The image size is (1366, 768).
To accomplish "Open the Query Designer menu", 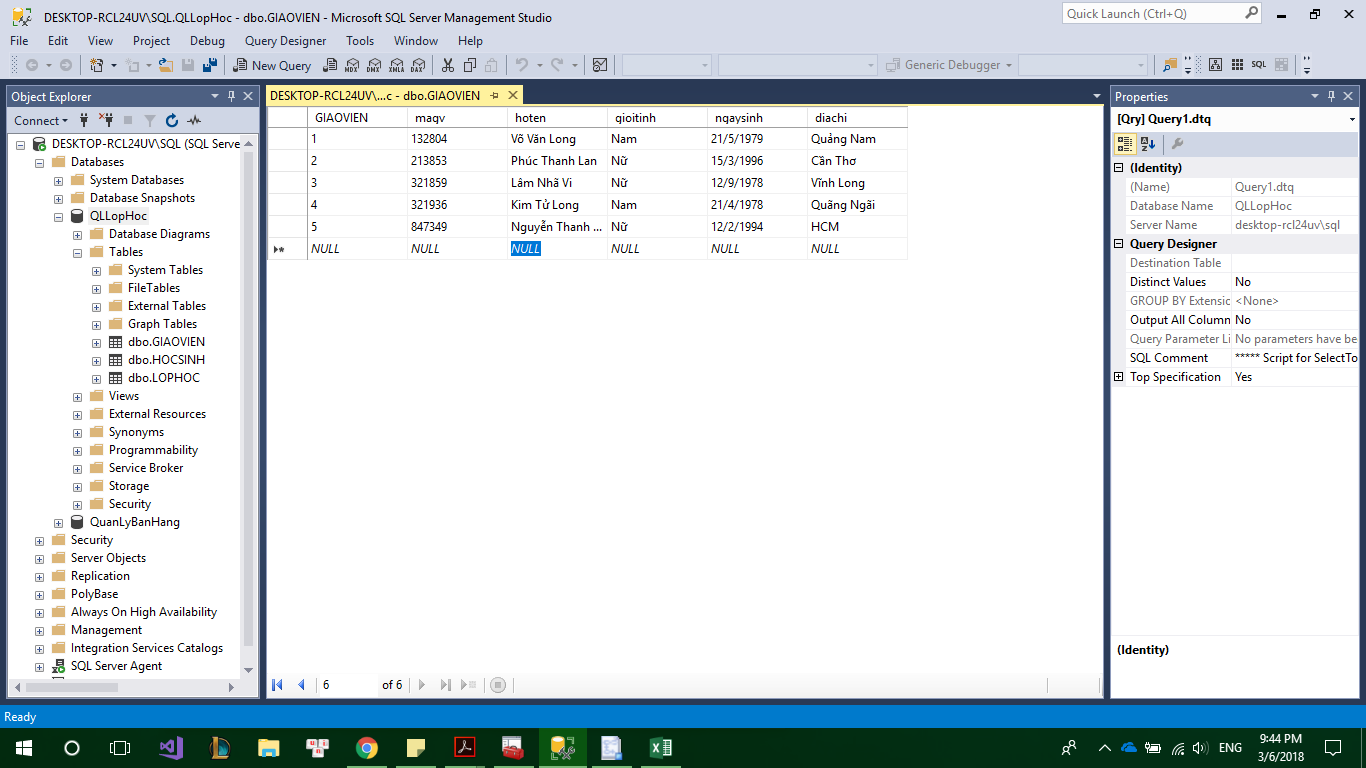I will [285, 41].
